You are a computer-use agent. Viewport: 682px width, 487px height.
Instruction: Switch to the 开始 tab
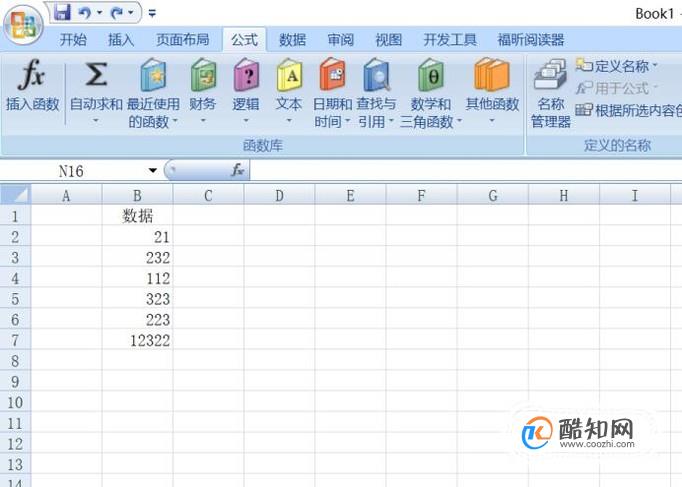(73, 40)
